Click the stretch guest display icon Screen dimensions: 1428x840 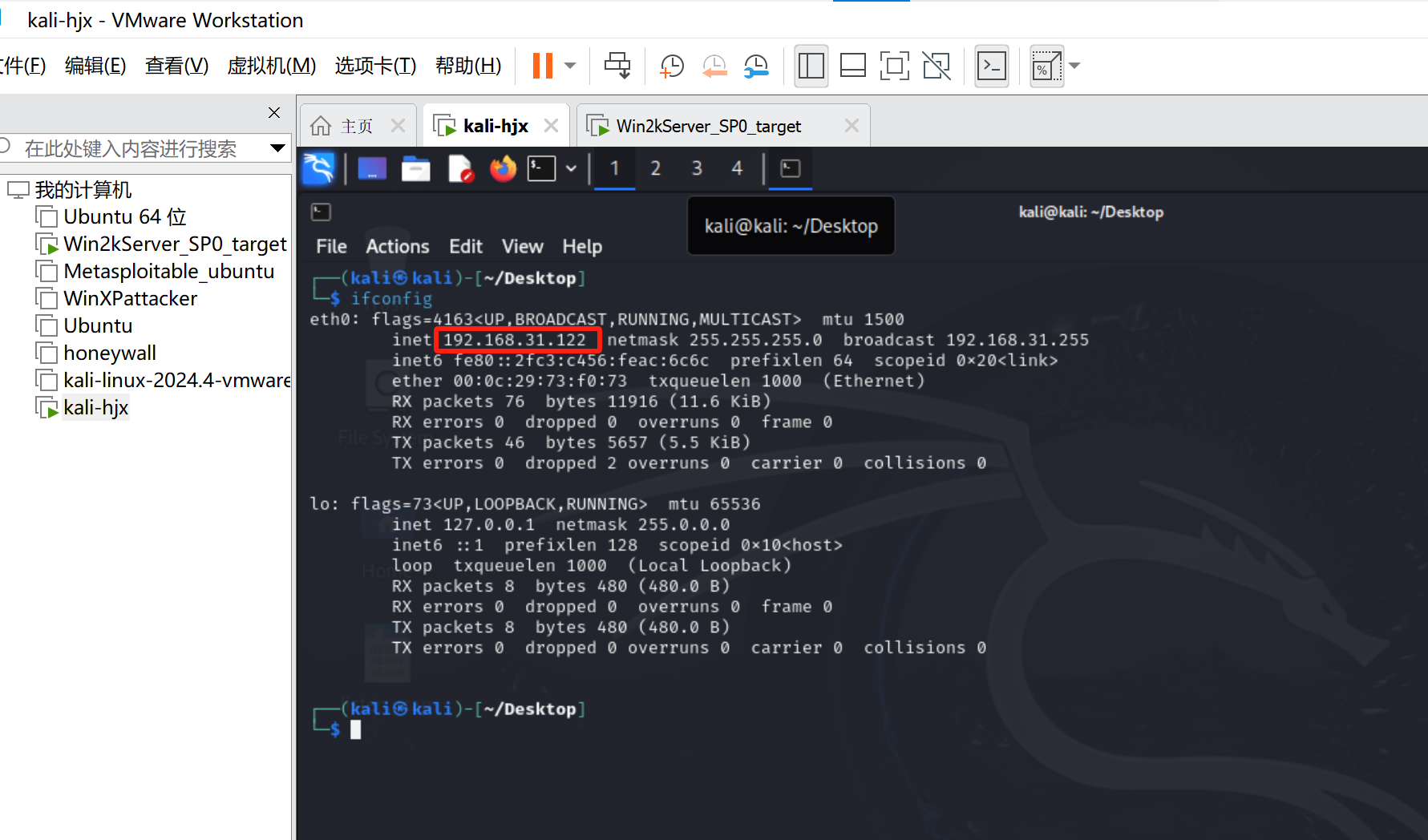click(x=1046, y=66)
